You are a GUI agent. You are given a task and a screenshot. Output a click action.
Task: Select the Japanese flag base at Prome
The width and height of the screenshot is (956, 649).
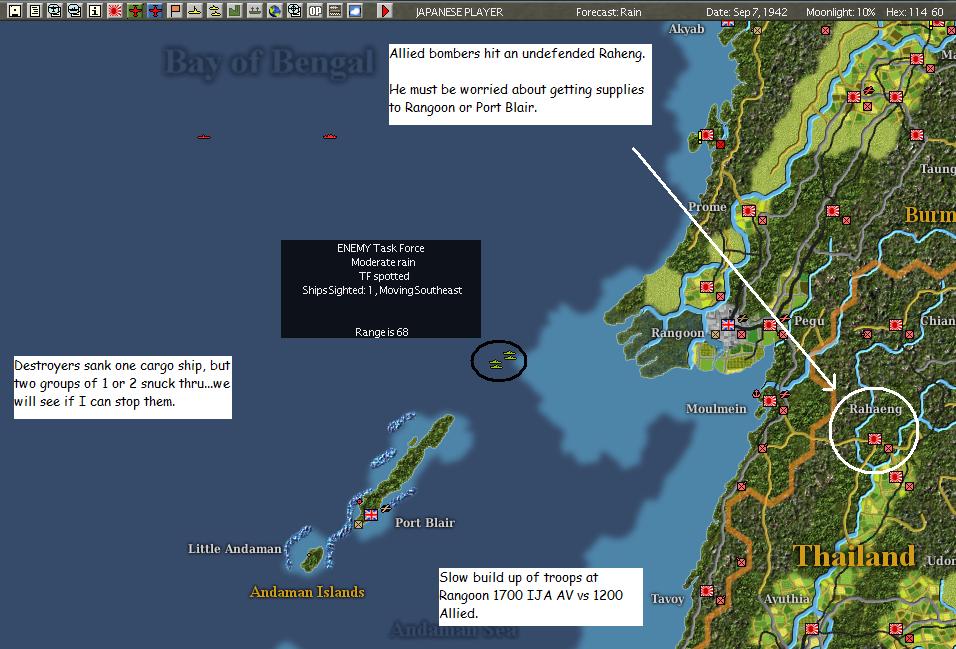(x=749, y=210)
